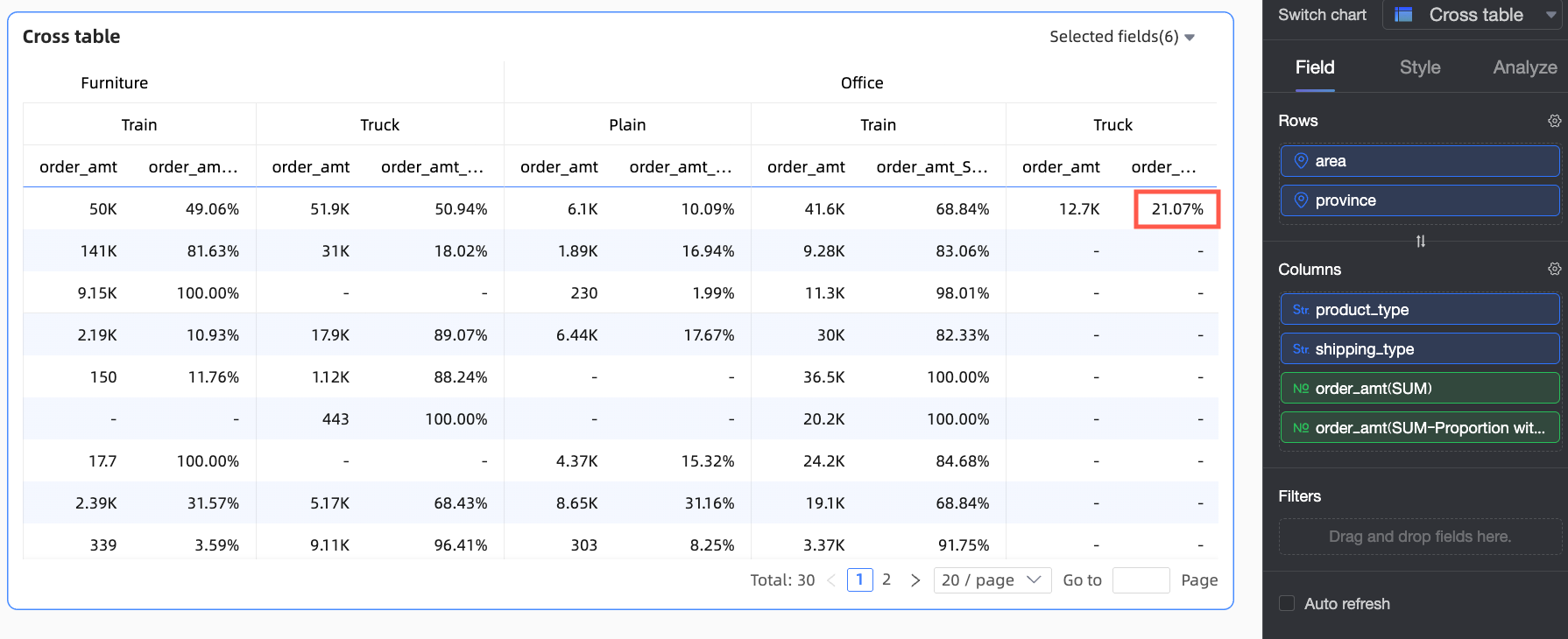The width and height of the screenshot is (1568, 639).
Task: Click the location icon on the province field
Action: tap(1301, 200)
